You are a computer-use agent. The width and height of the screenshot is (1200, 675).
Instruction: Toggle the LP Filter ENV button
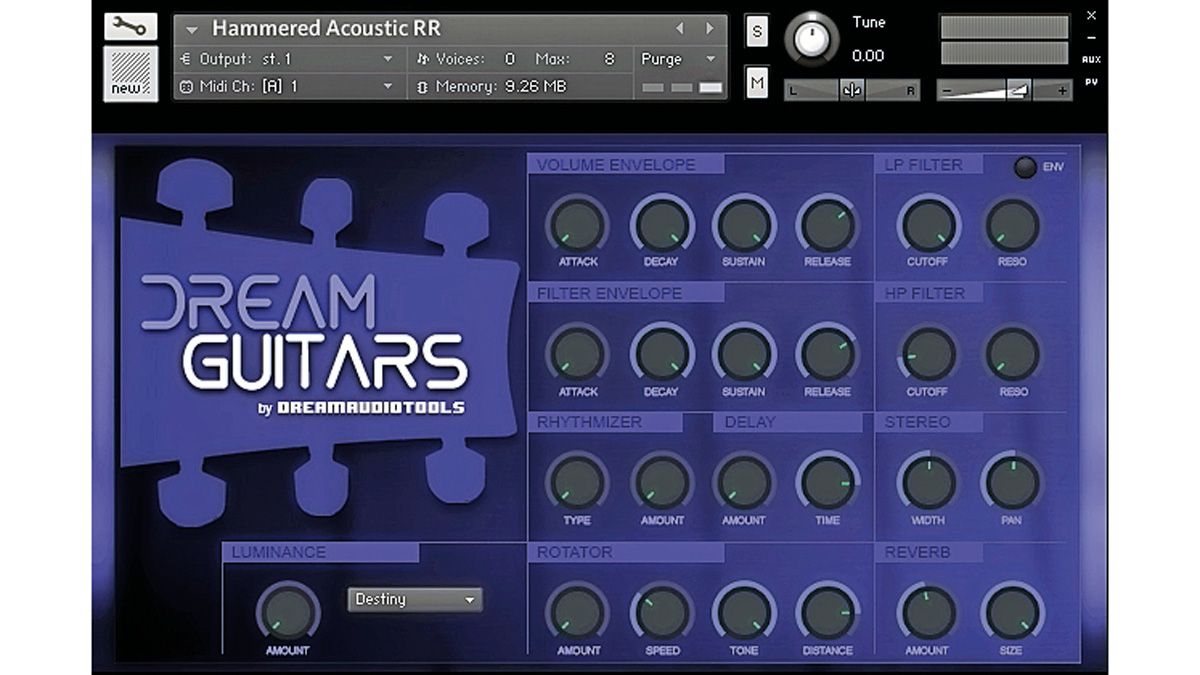1025,167
